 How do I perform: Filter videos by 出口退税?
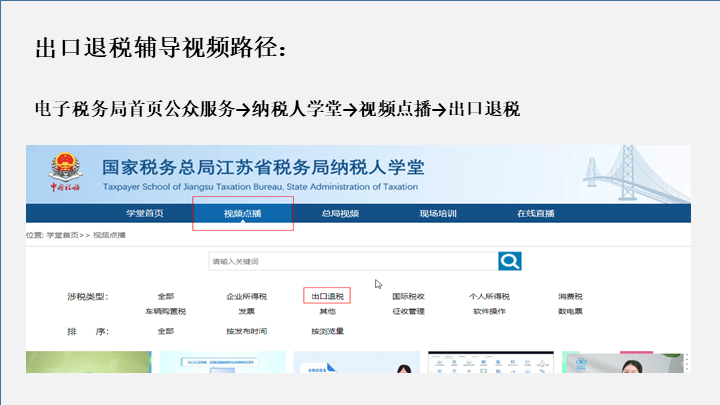(x=327, y=297)
